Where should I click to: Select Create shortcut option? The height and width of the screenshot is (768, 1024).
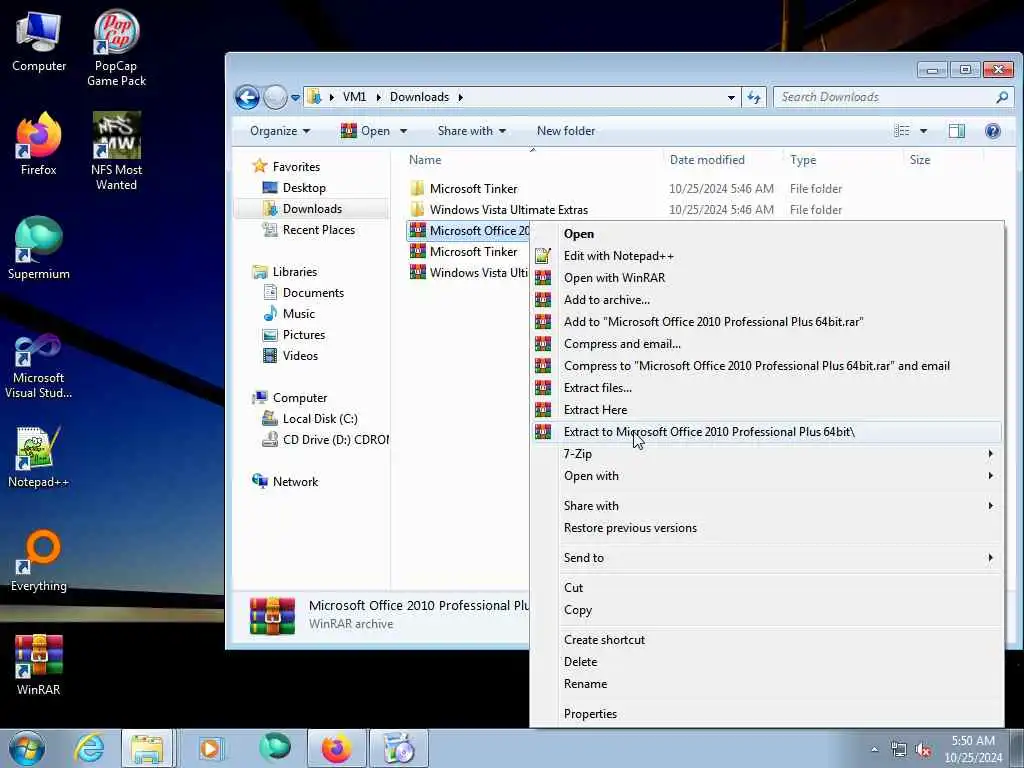tap(766, 640)
